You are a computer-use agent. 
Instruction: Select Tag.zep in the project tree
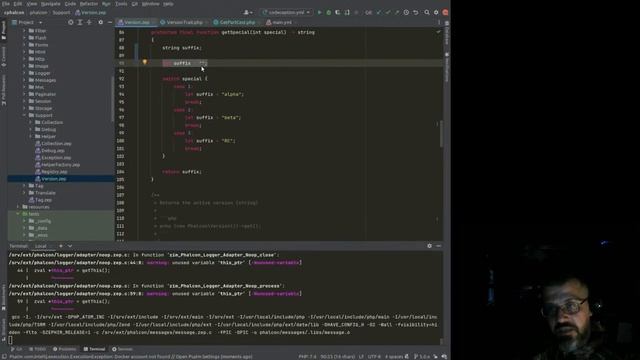43,200
